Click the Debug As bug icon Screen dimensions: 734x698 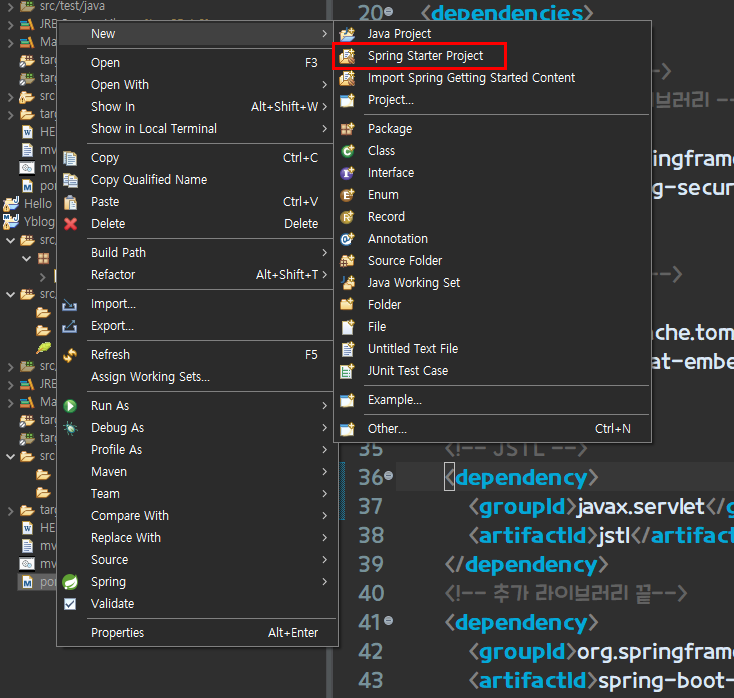click(x=70, y=428)
